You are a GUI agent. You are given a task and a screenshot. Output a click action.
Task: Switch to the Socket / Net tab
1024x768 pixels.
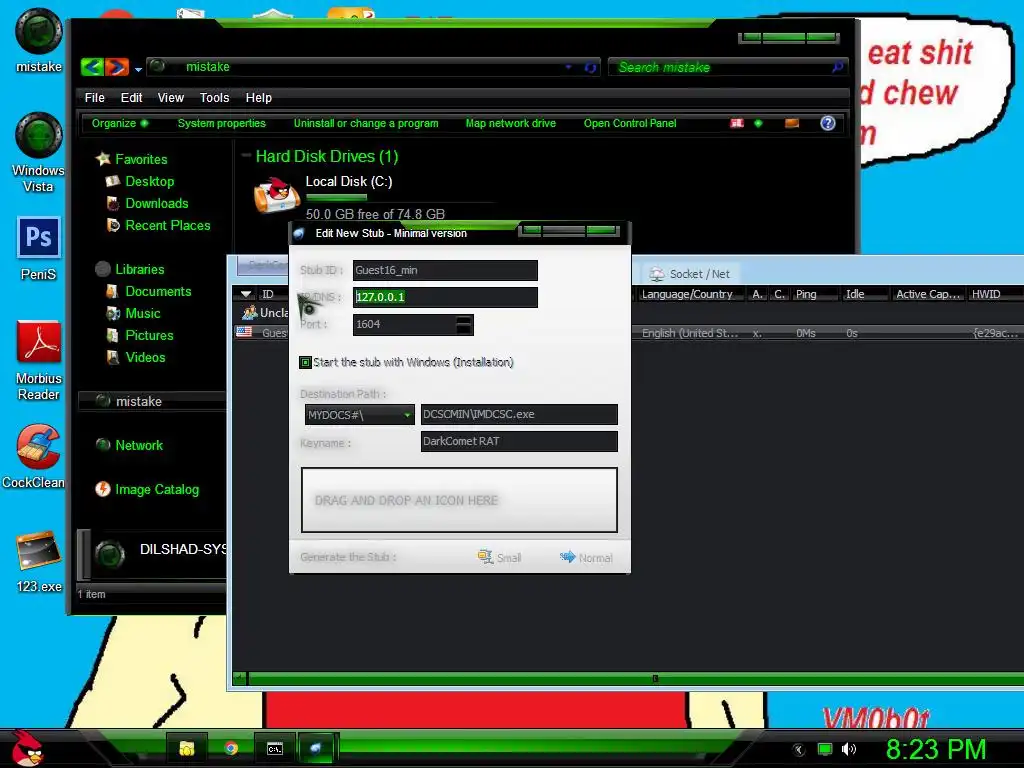click(690, 274)
